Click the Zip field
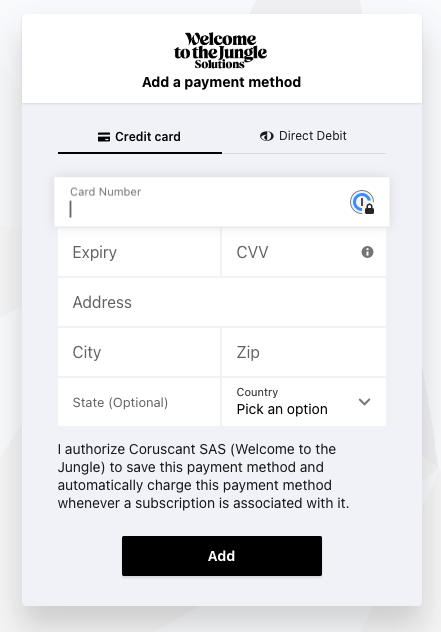 tap(304, 352)
